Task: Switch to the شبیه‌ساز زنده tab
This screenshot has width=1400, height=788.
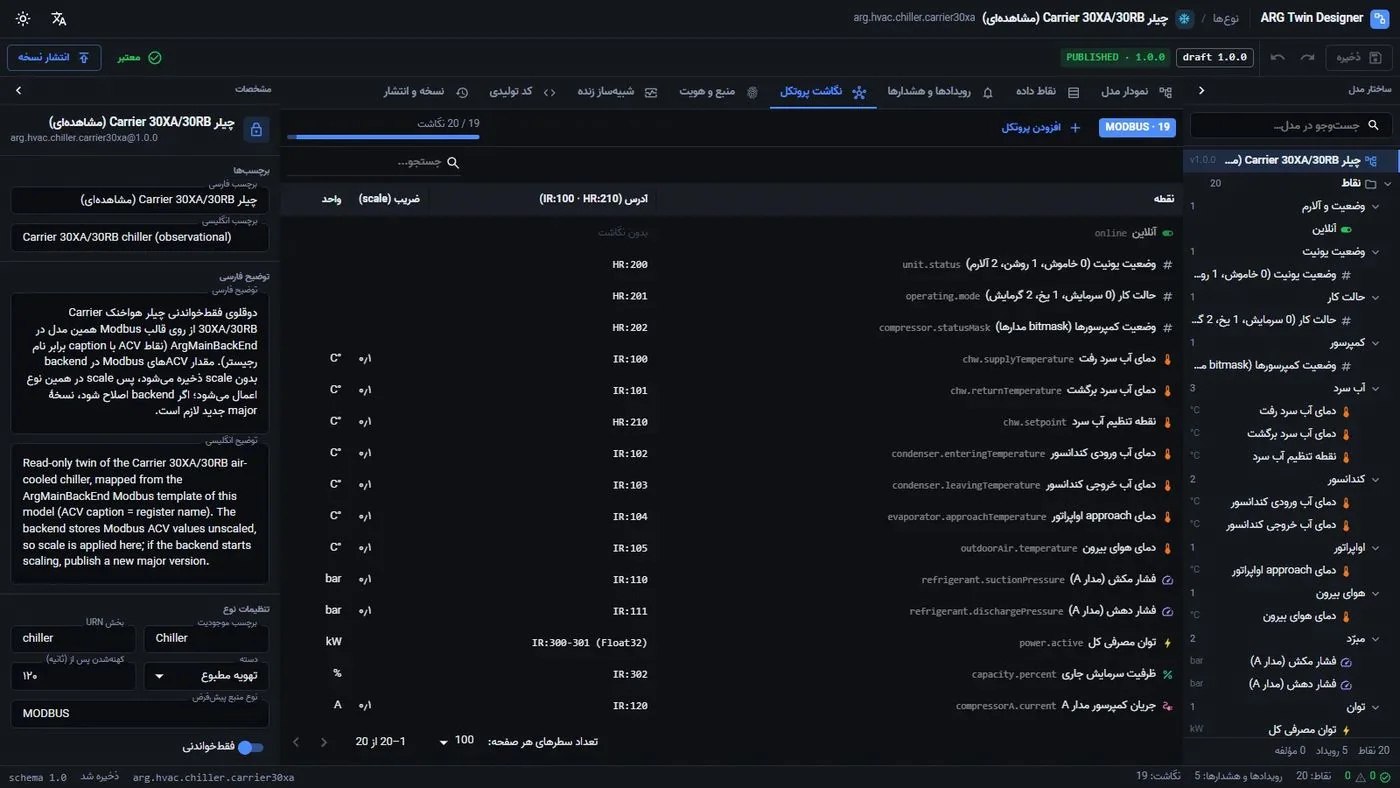Action: tap(617, 92)
